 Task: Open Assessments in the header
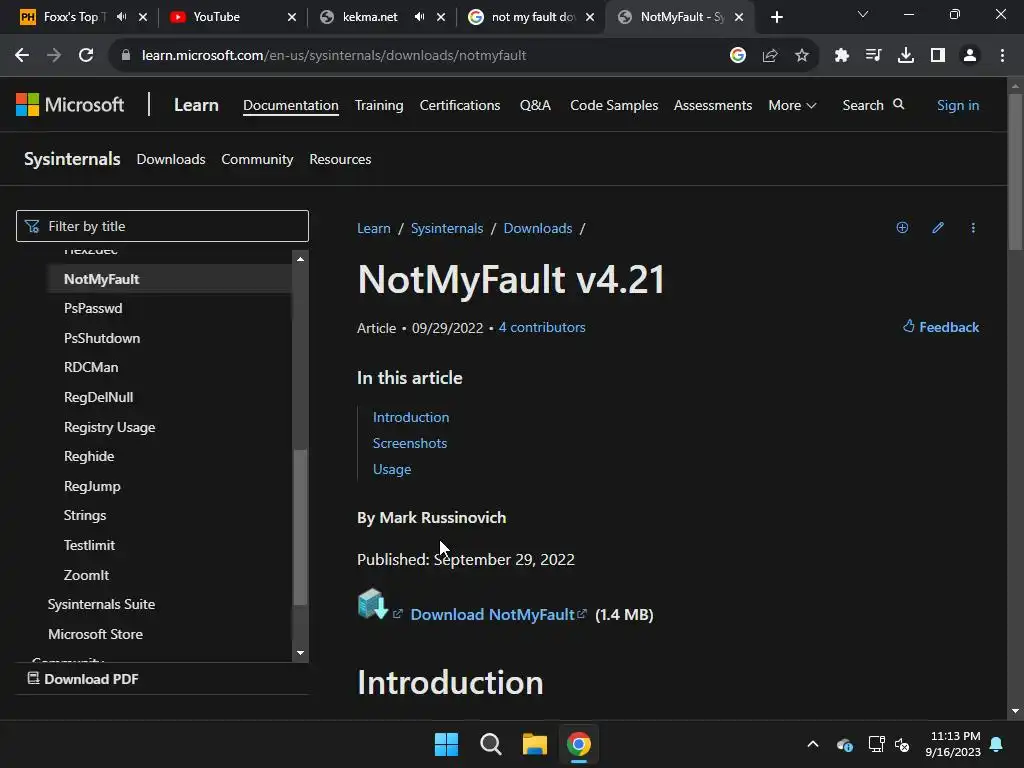(712, 105)
